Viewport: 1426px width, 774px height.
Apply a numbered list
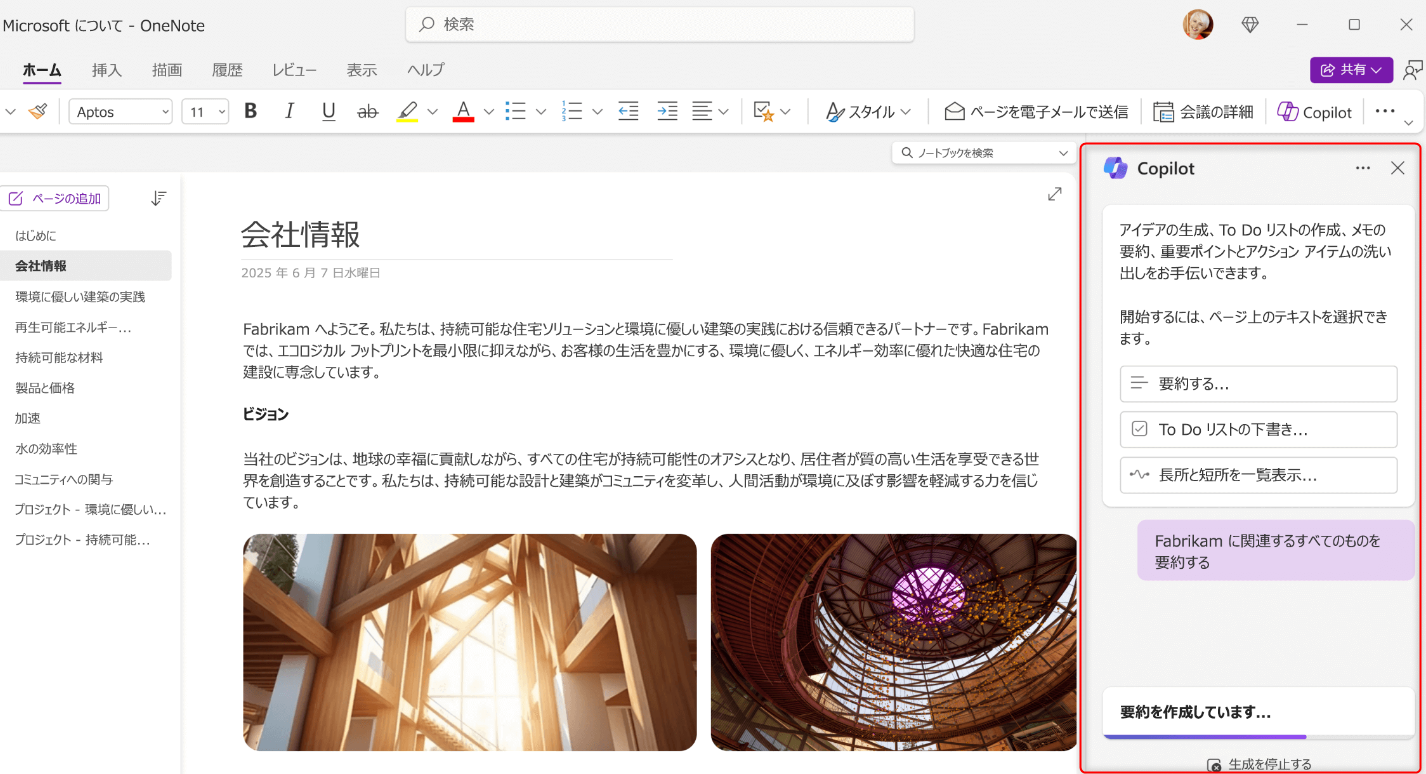coord(572,112)
